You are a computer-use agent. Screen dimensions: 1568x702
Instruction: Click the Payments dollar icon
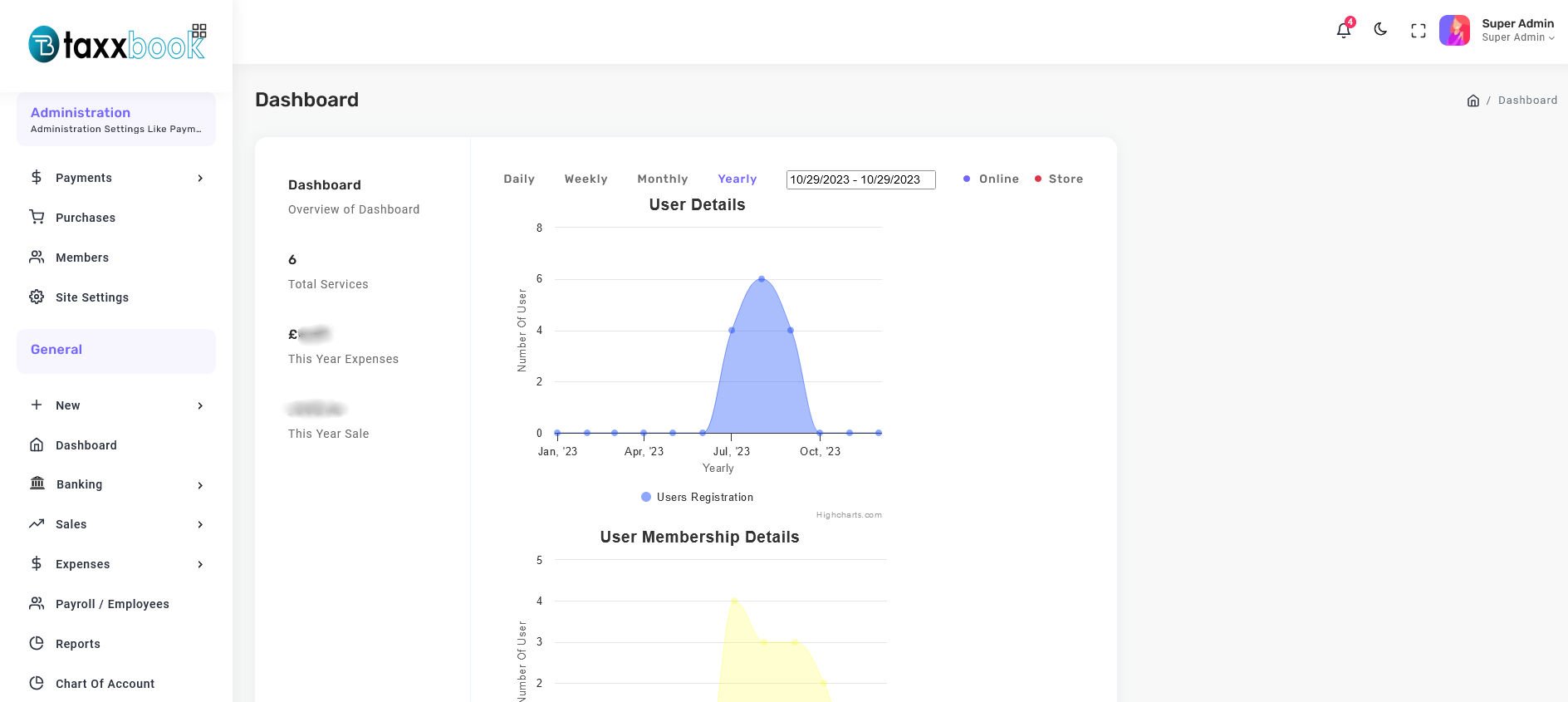click(37, 177)
